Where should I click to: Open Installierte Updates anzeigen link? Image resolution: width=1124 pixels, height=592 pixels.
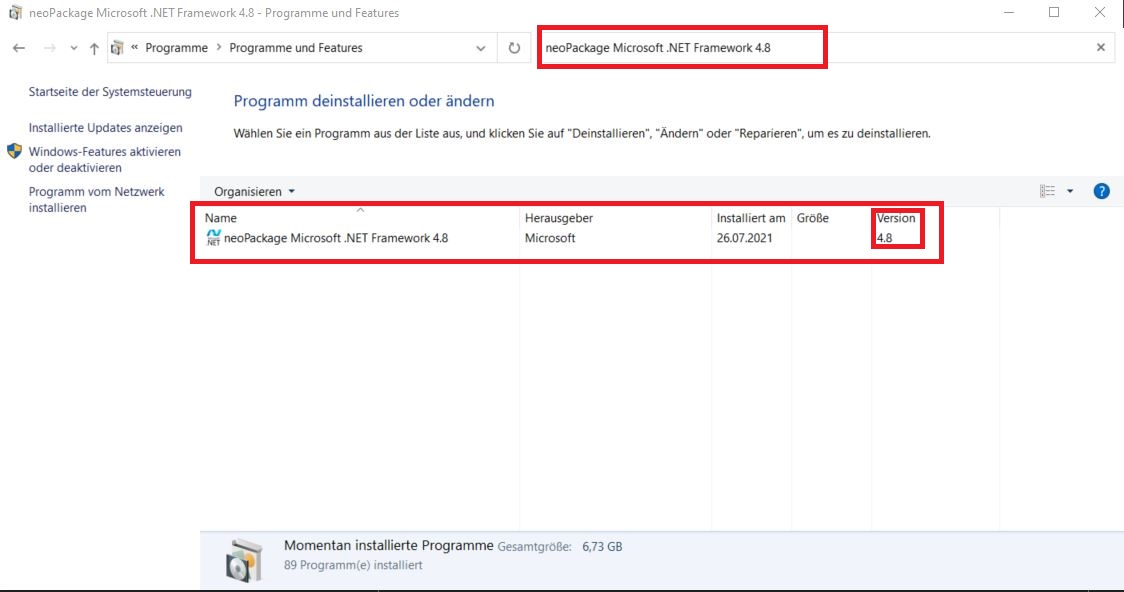tap(105, 128)
